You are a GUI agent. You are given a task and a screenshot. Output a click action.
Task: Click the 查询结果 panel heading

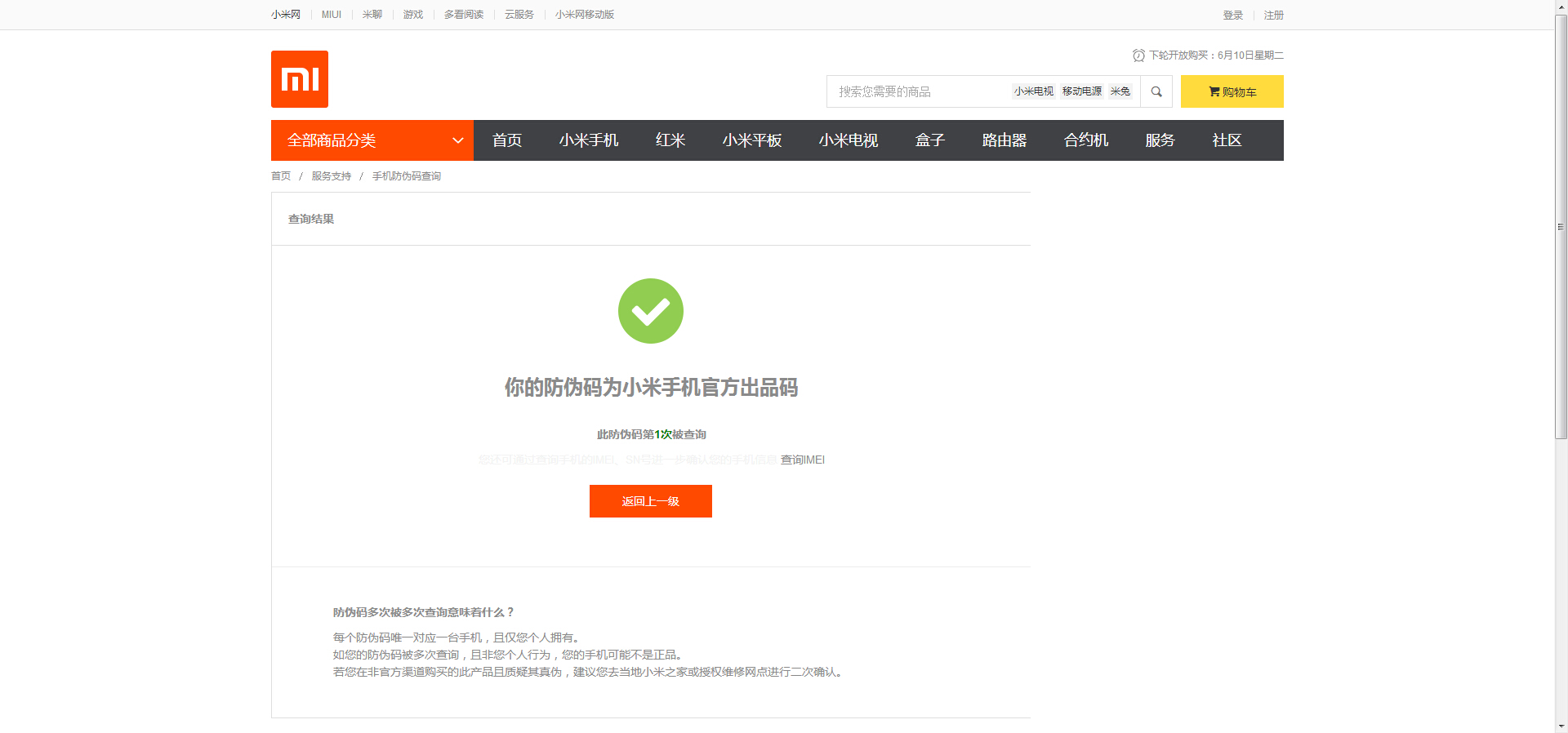click(311, 219)
